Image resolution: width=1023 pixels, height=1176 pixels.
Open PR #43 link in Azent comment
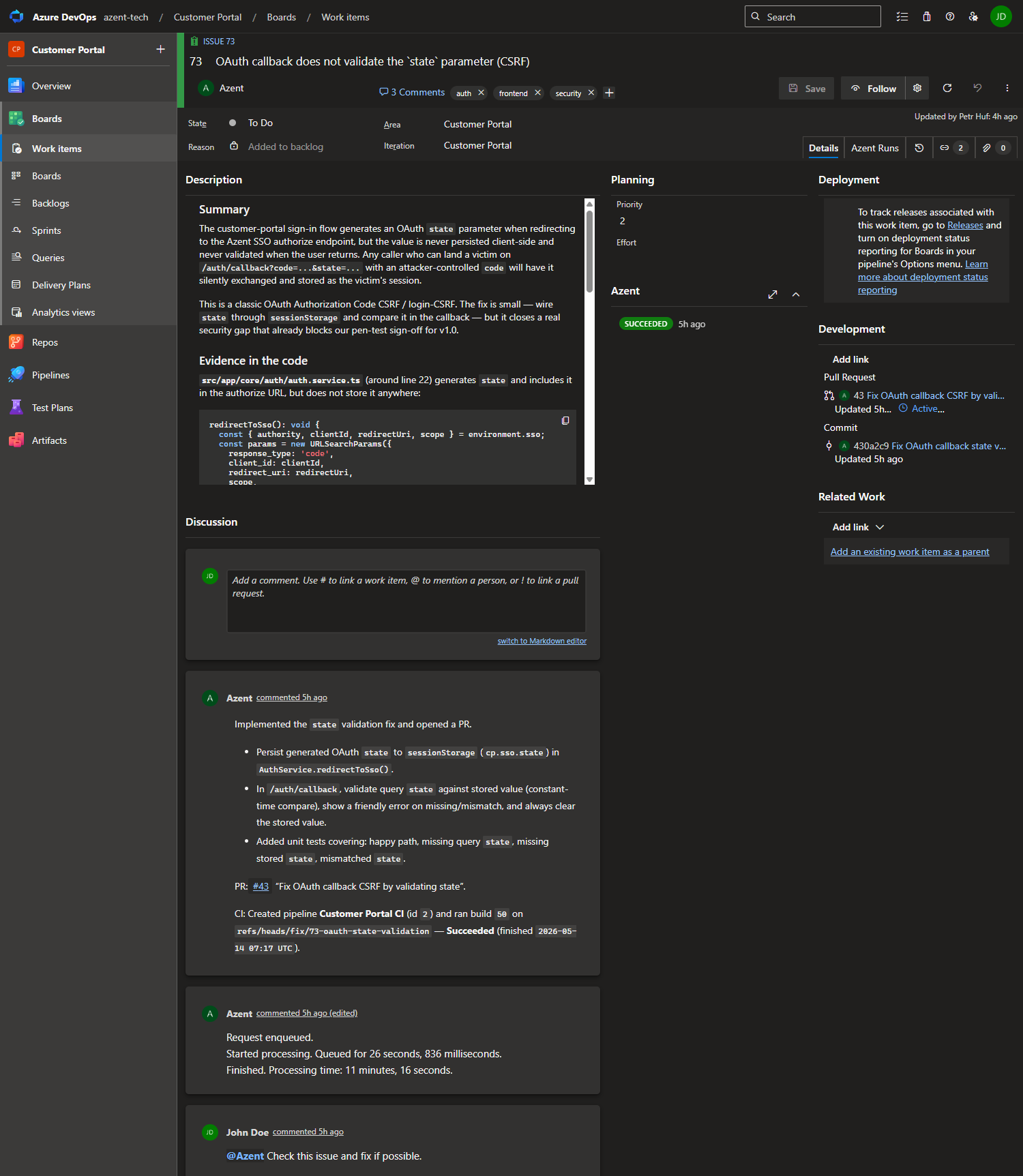pyautogui.click(x=261, y=886)
